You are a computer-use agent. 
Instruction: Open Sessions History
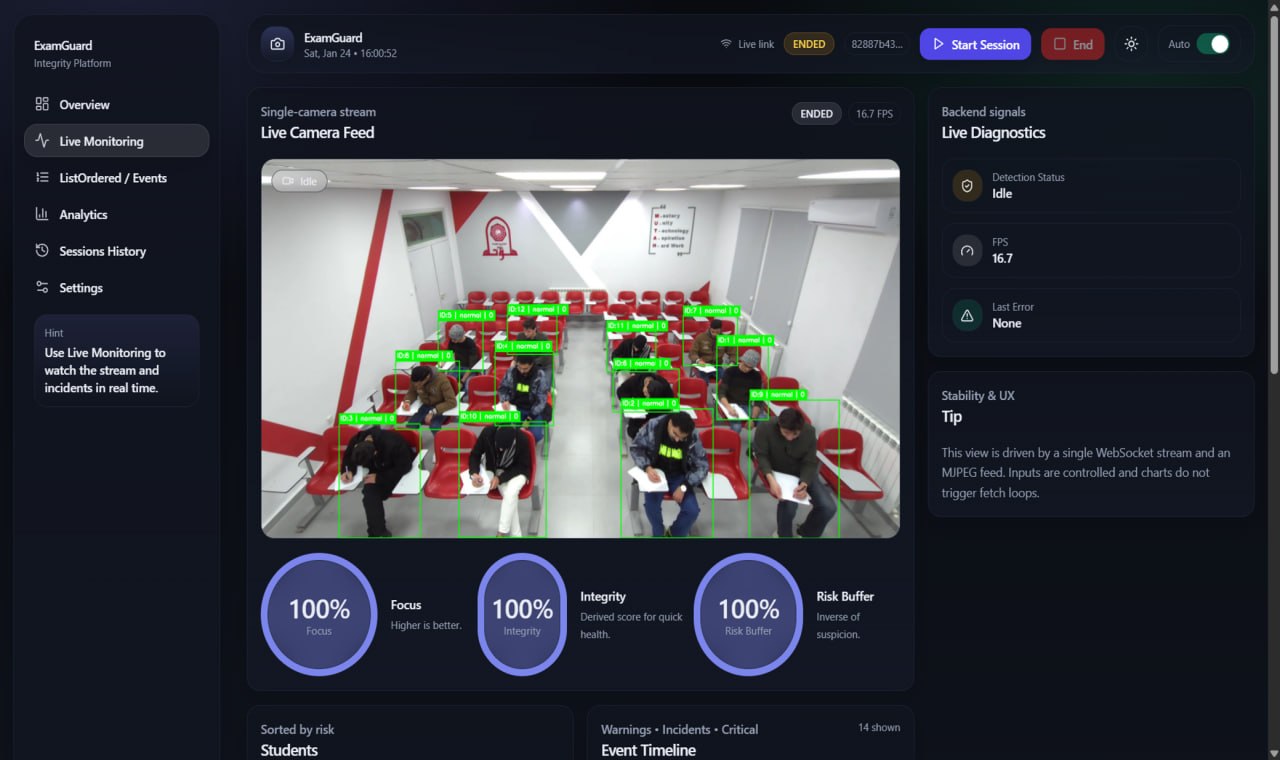pos(116,251)
